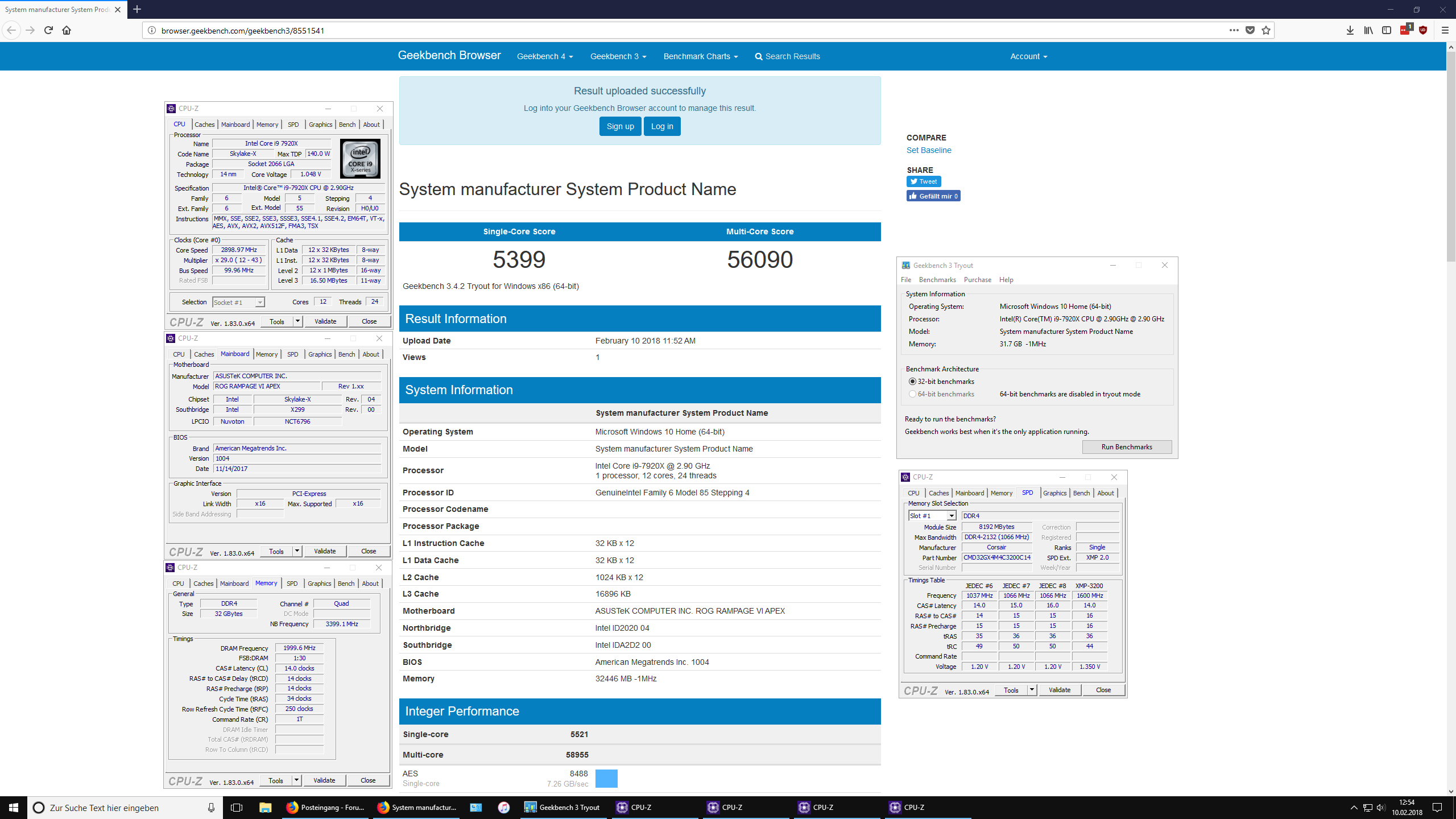Switch to Posteingang Firefox taskbar window
Image resolution: width=1456 pixels, height=819 pixels.
(325, 808)
